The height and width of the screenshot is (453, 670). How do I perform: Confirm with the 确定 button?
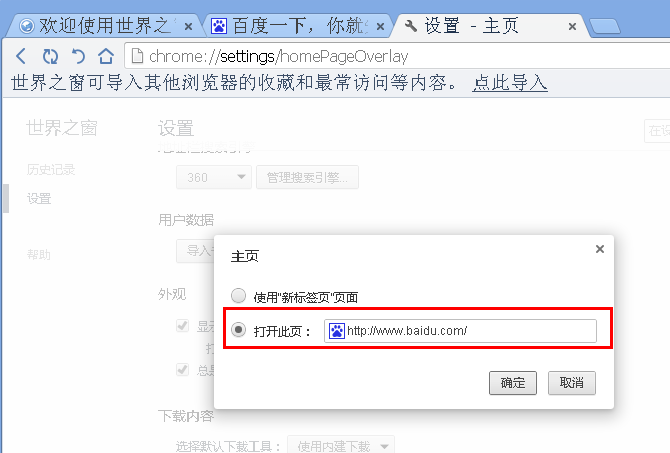513,383
